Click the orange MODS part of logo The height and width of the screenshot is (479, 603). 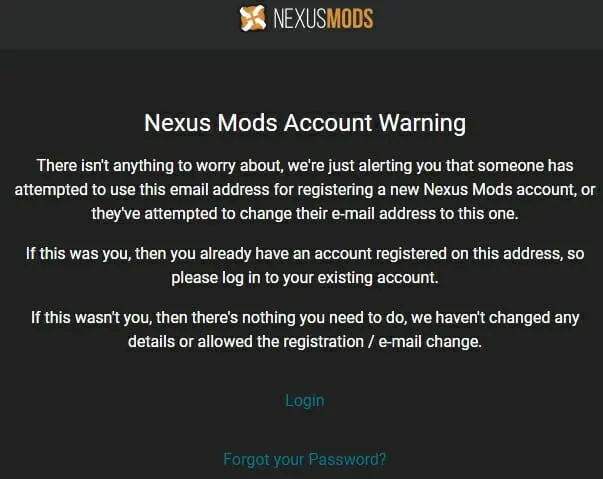coord(350,18)
